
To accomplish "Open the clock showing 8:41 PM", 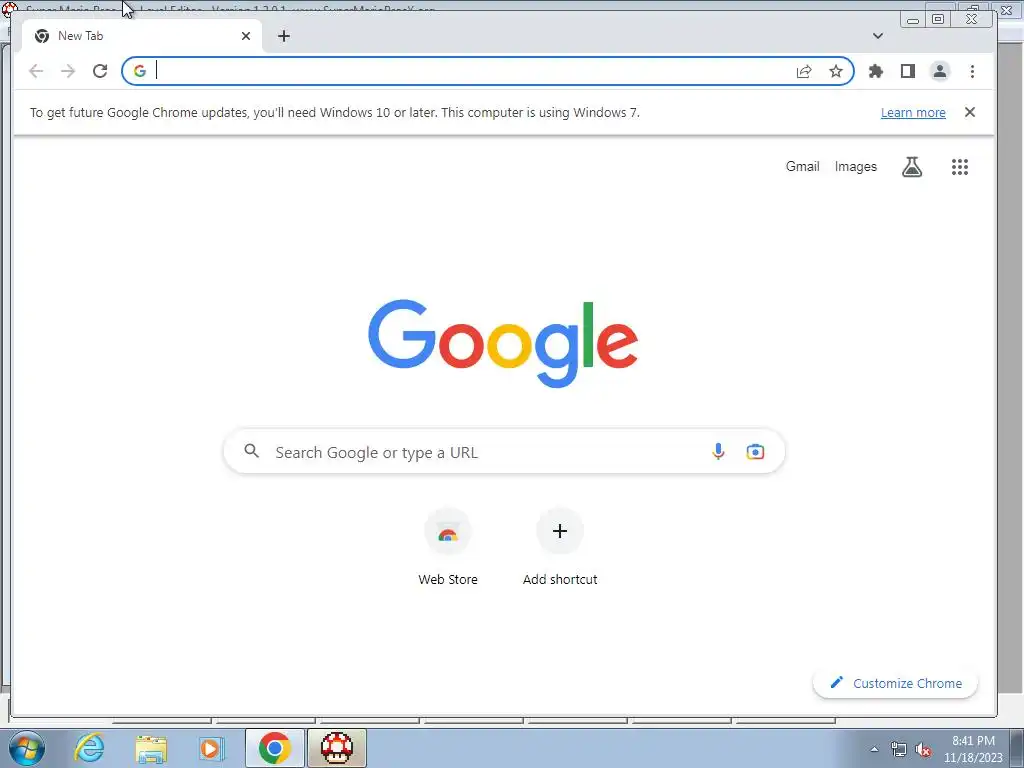I will pyautogui.click(x=973, y=749).
